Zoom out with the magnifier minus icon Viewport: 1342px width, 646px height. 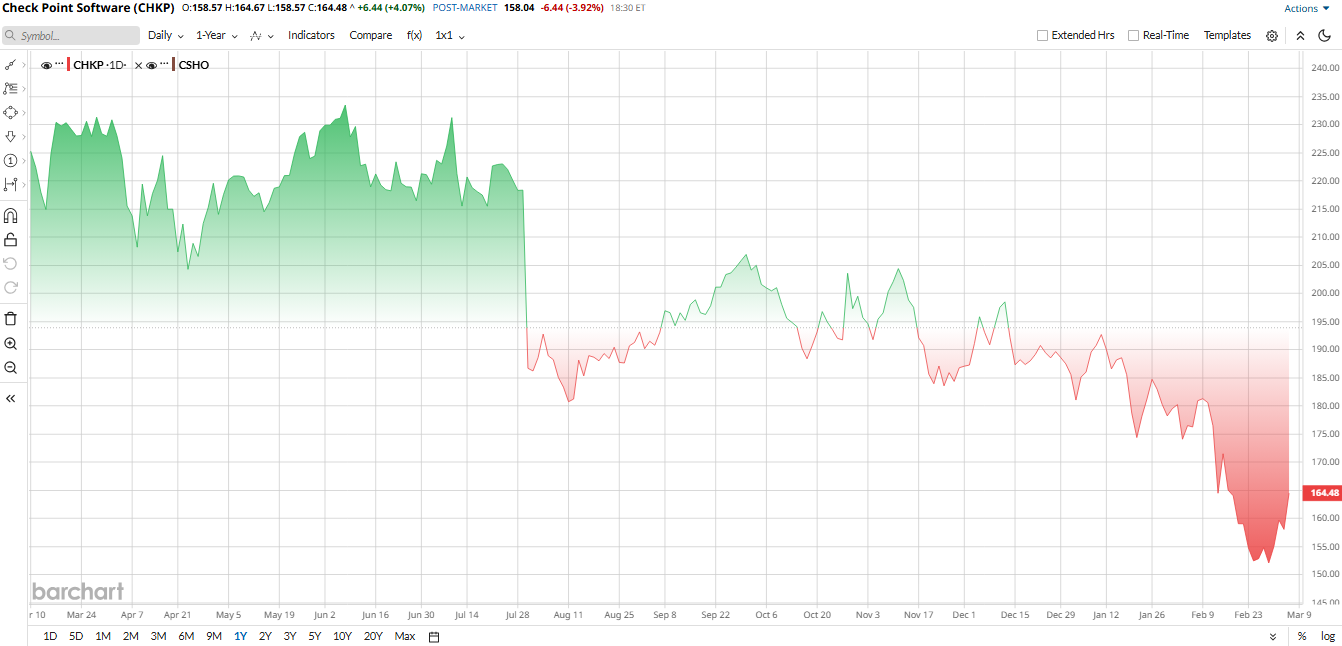coord(11,367)
